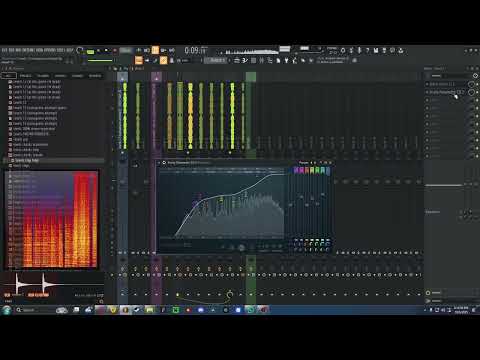Screen dimensions: 480x360
Task: Open the empty third effect slot's arrow
Action: (427, 100)
